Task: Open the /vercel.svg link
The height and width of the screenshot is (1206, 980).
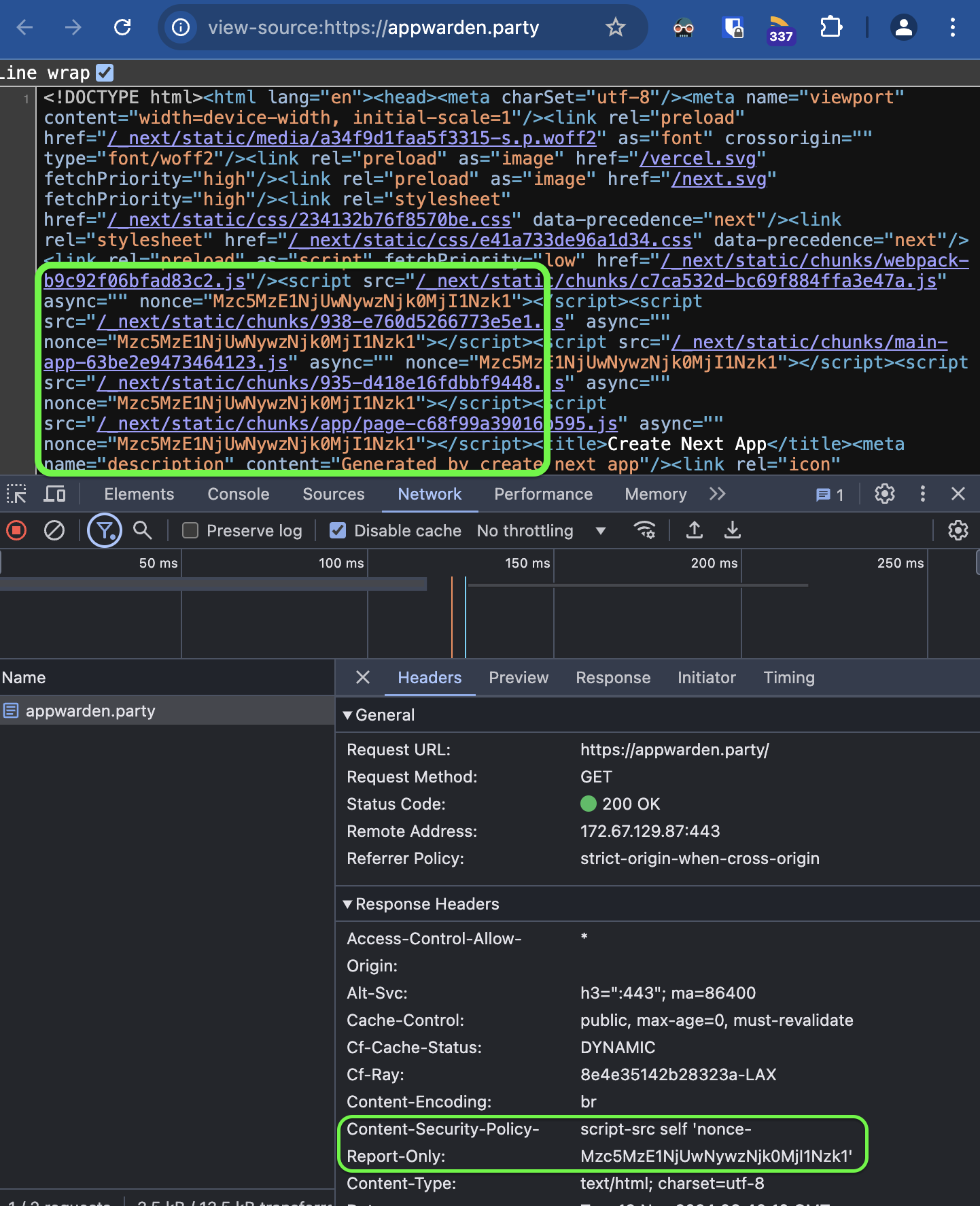Action: 697,159
